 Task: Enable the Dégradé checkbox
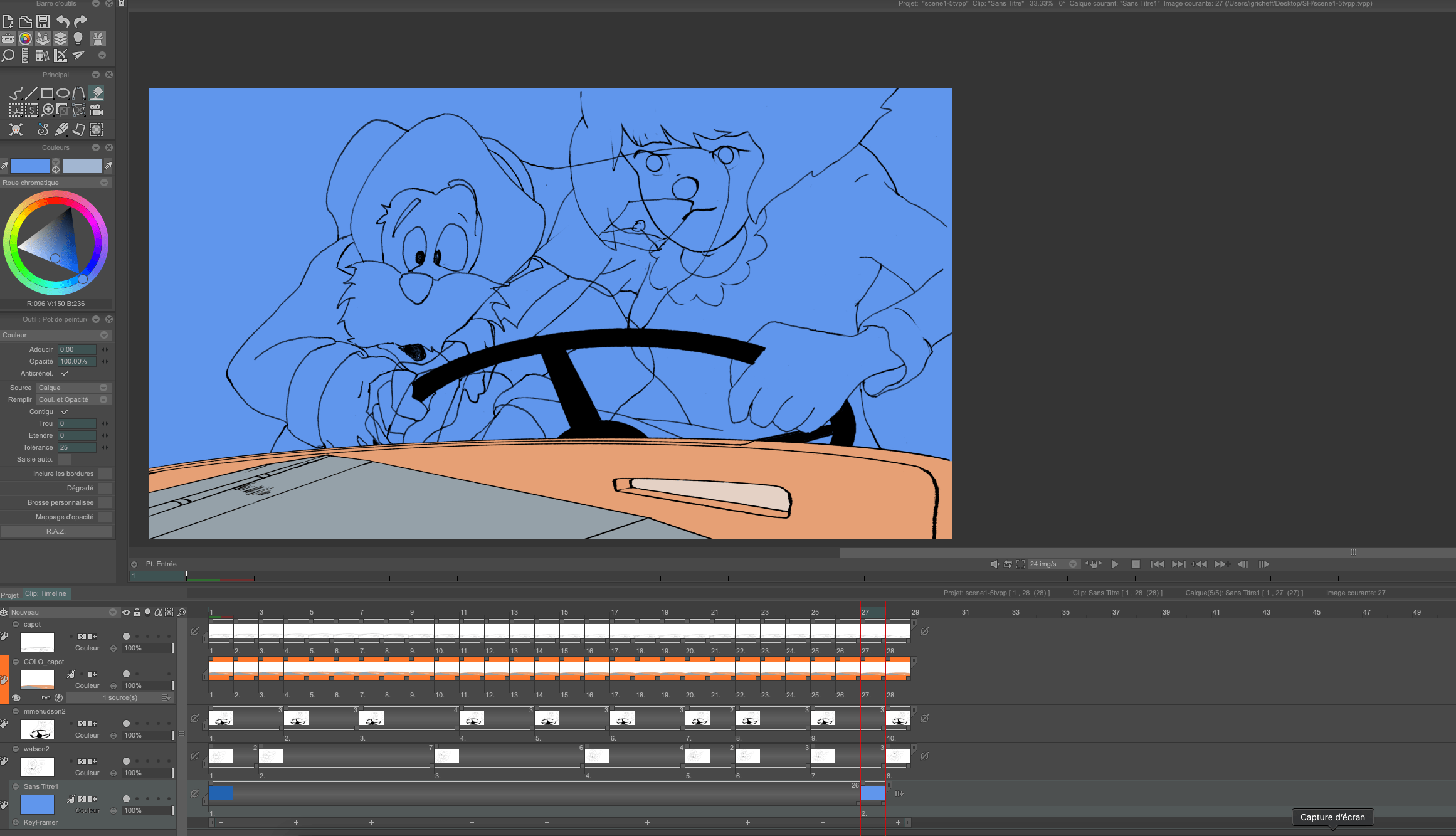[x=105, y=489]
